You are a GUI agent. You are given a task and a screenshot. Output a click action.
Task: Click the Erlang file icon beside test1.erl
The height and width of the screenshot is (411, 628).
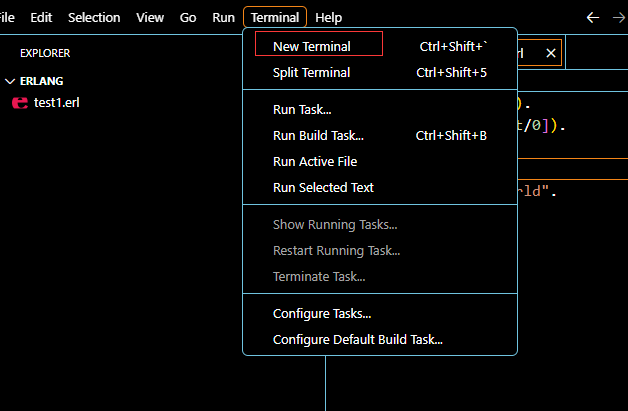(19, 102)
